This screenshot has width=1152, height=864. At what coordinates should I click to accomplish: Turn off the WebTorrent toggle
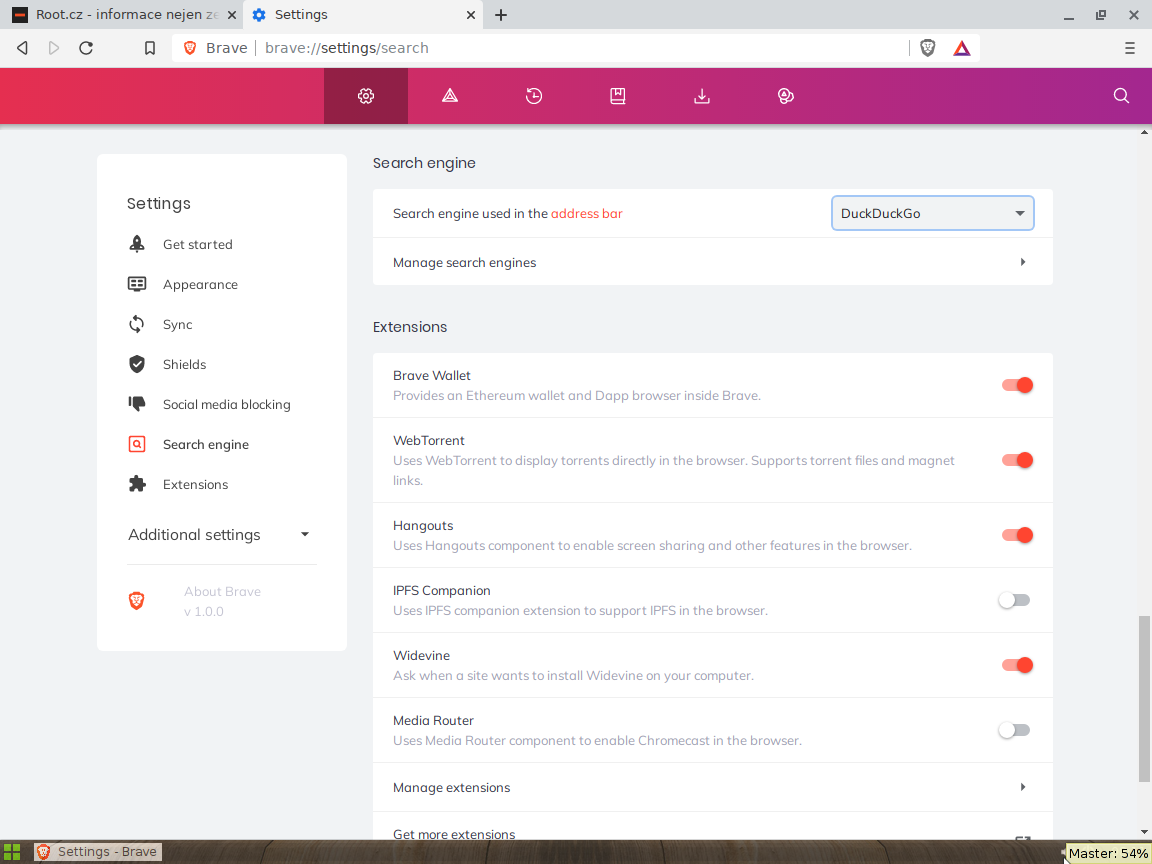point(1018,460)
